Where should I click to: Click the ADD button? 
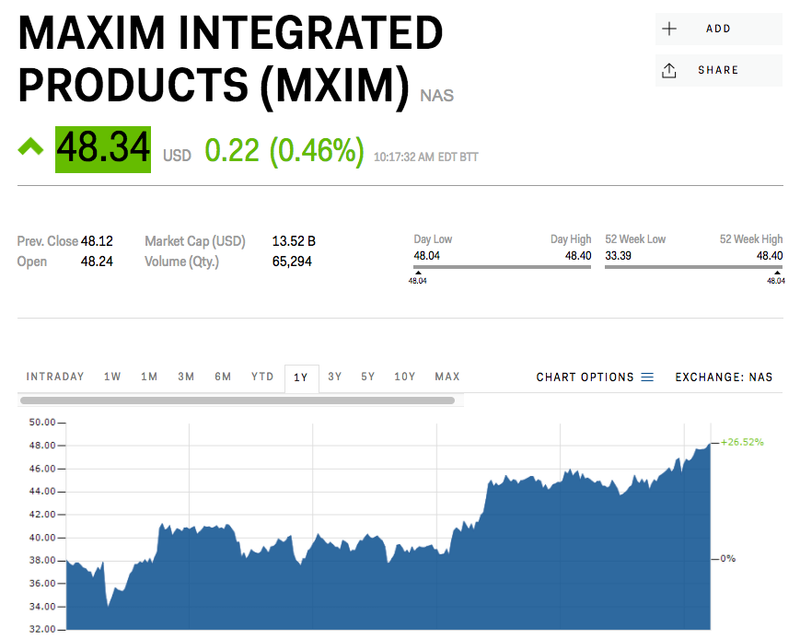tap(718, 29)
